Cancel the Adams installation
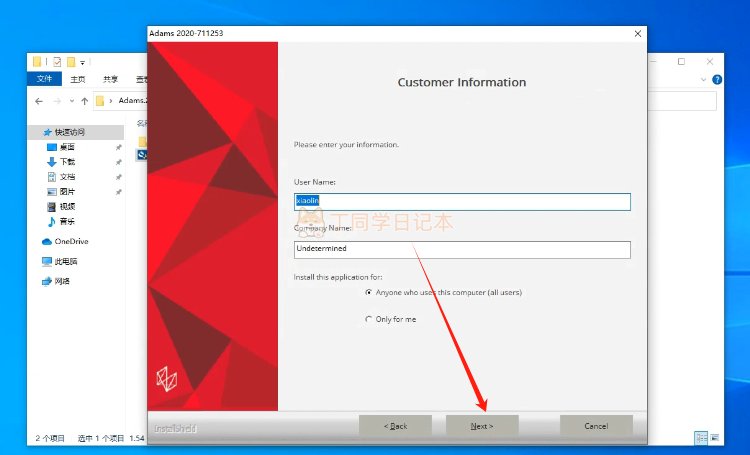 (596, 425)
